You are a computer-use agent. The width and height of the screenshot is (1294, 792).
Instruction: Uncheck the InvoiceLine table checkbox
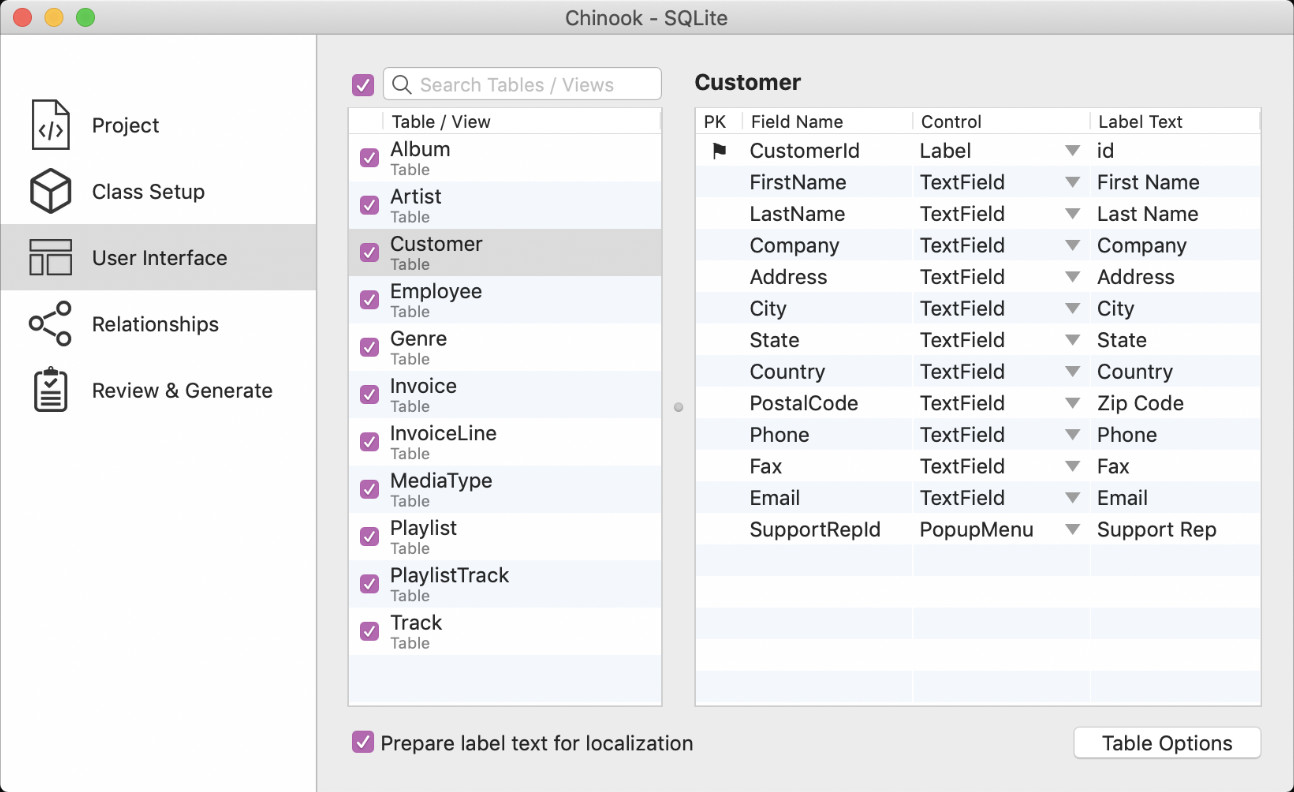(x=370, y=442)
